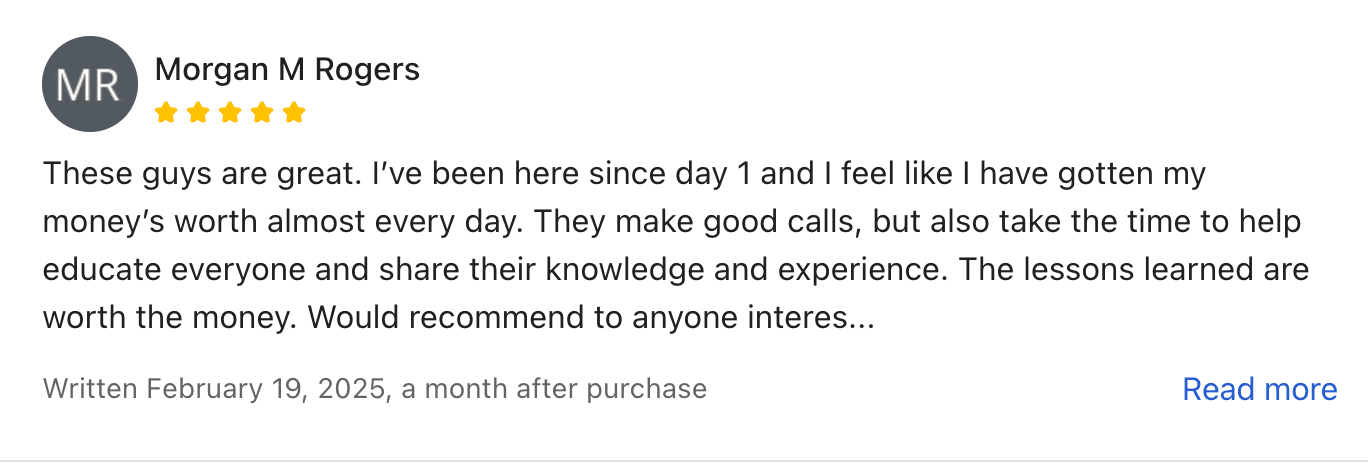Viewport: 1368px width, 466px height.
Task: Select the fifth and last rating star
Action: pos(294,112)
